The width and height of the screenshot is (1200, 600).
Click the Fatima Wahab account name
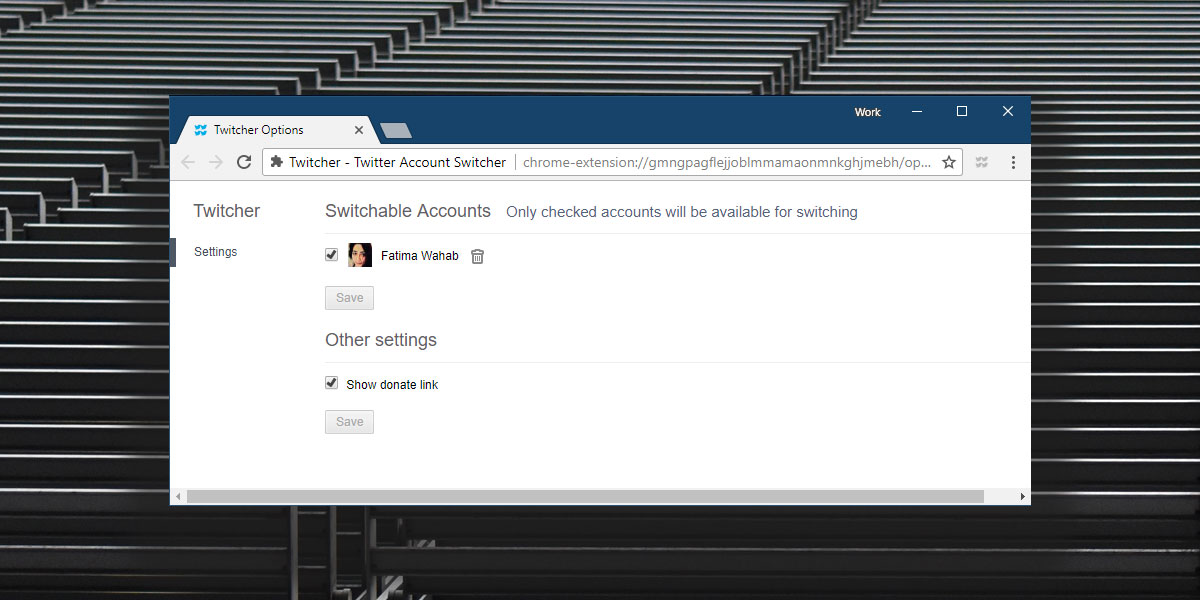point(420,256)
